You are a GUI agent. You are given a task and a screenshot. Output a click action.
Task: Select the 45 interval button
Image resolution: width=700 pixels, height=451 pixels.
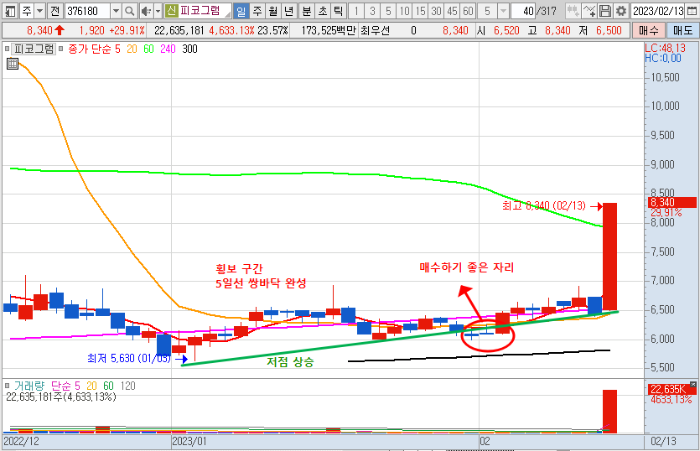tap(452, 11)
